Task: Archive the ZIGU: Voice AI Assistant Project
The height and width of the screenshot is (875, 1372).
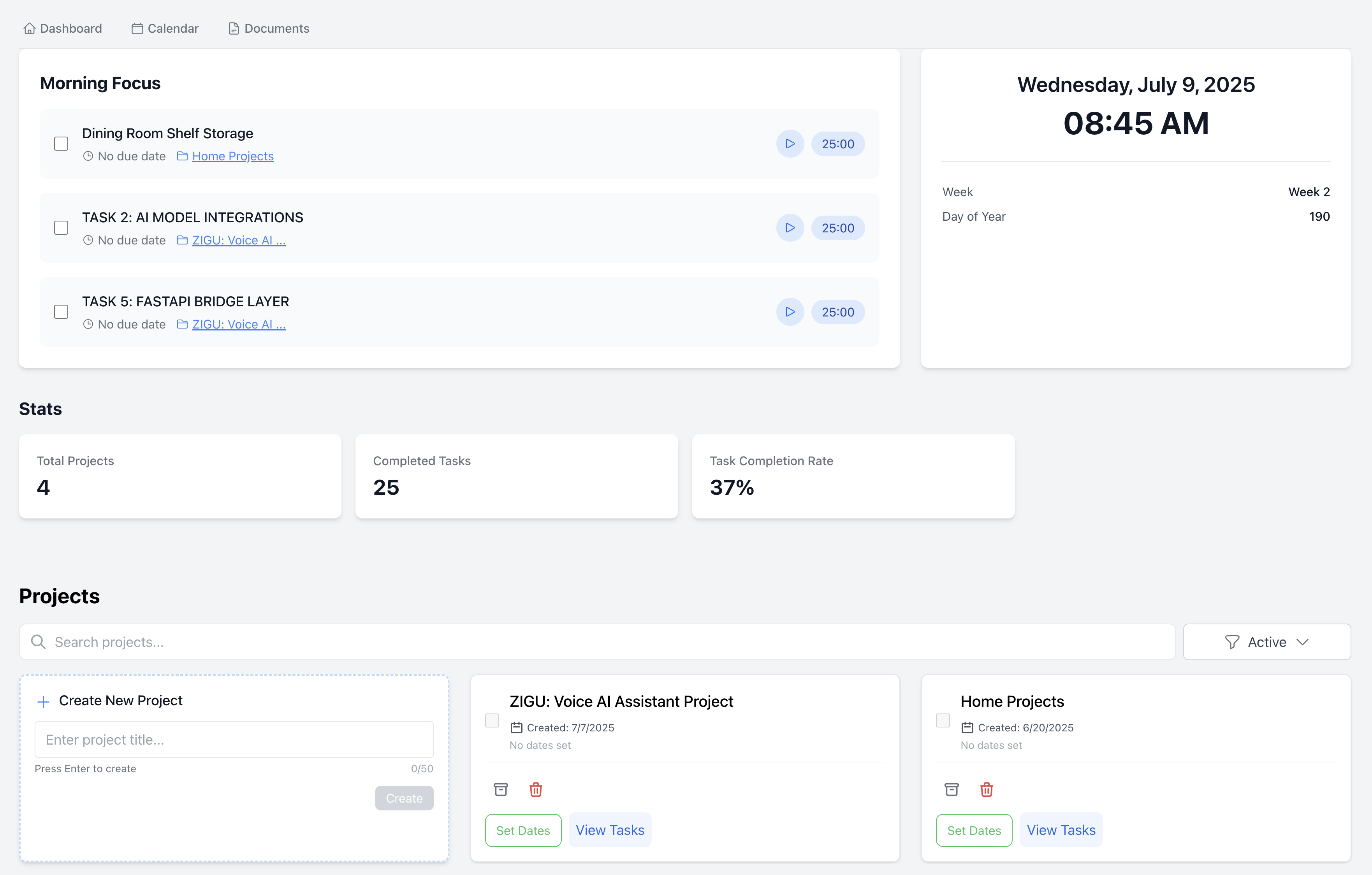Action: coord(500,789)
